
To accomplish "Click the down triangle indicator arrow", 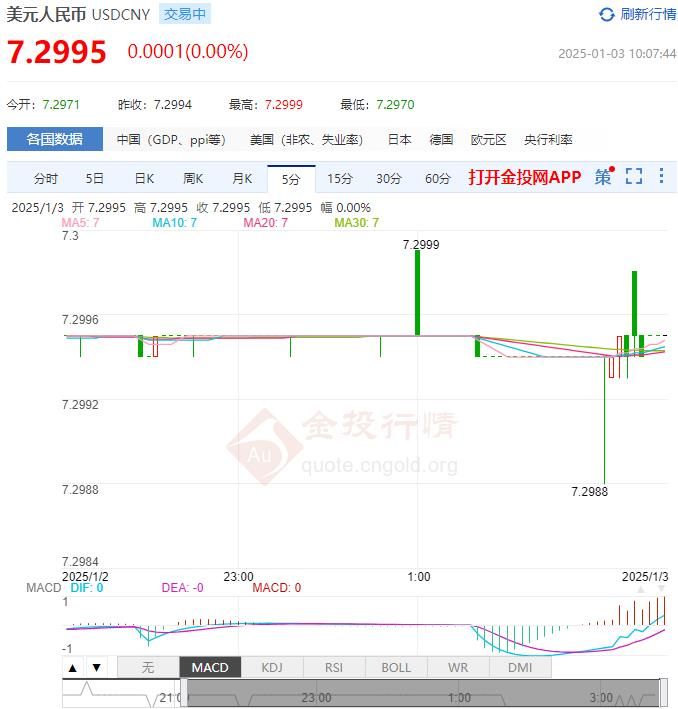I will (x=96, y=668).
